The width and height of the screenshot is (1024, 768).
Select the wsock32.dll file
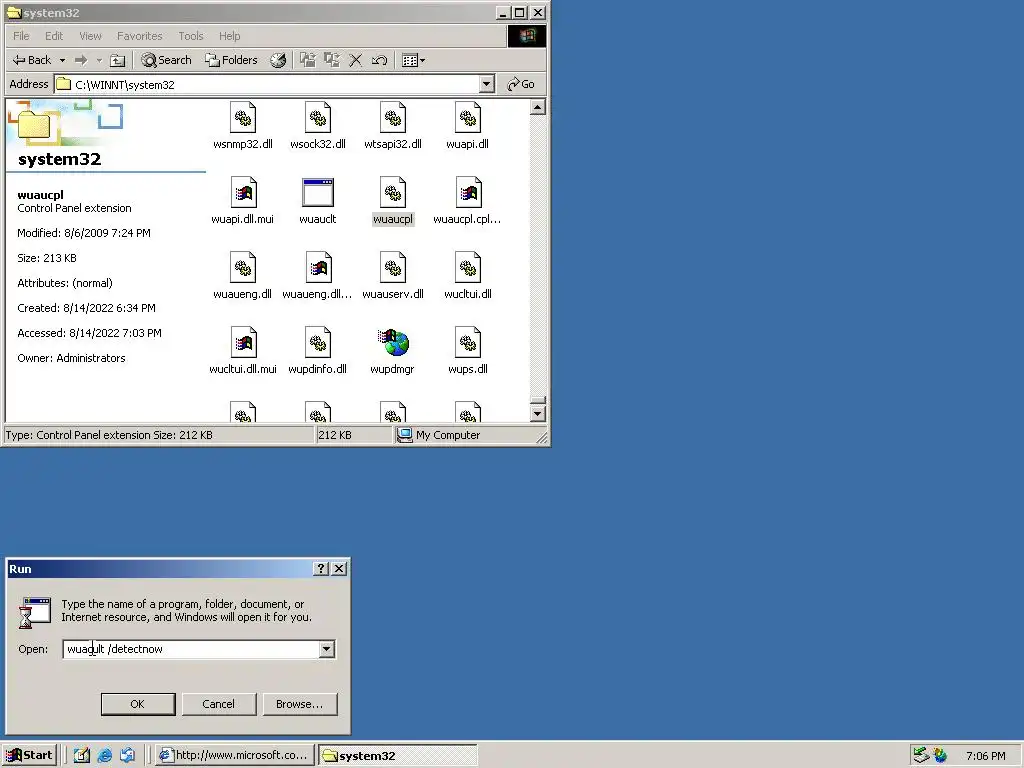pyautogui.click(x=318, y=126)
